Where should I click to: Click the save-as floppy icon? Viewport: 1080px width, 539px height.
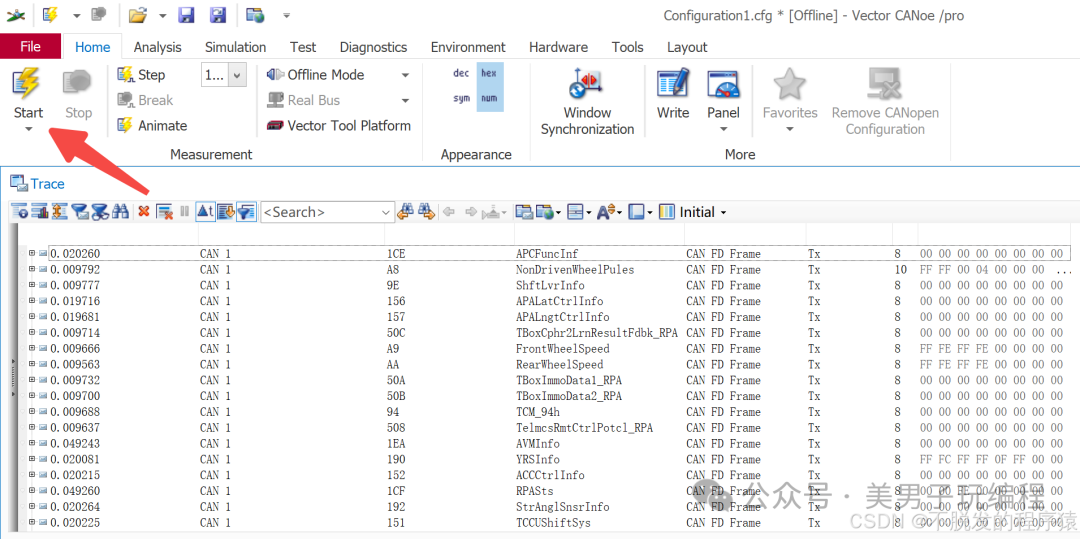(x=218, y=14)
